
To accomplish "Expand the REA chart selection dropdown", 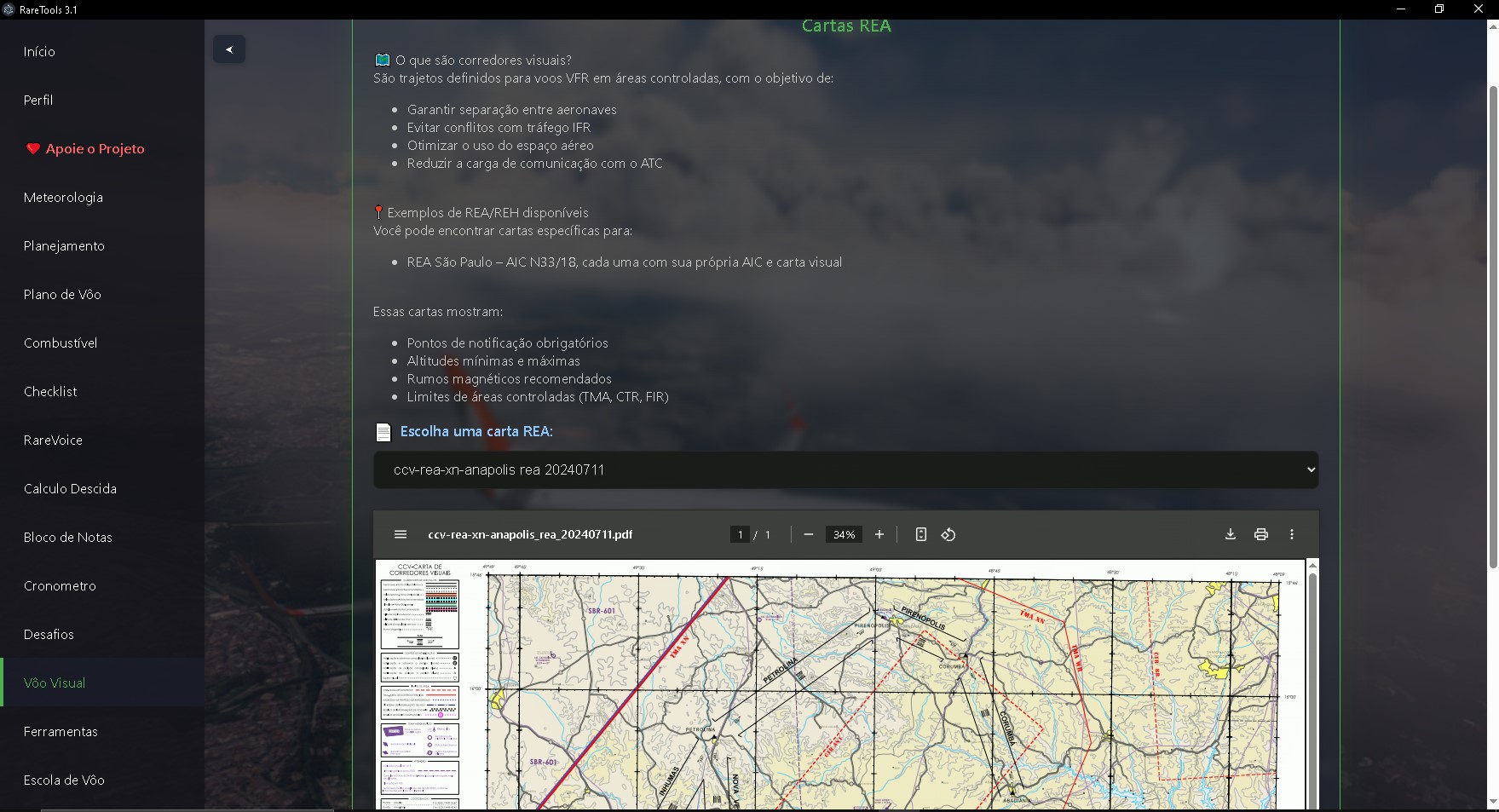I will 845,469.
